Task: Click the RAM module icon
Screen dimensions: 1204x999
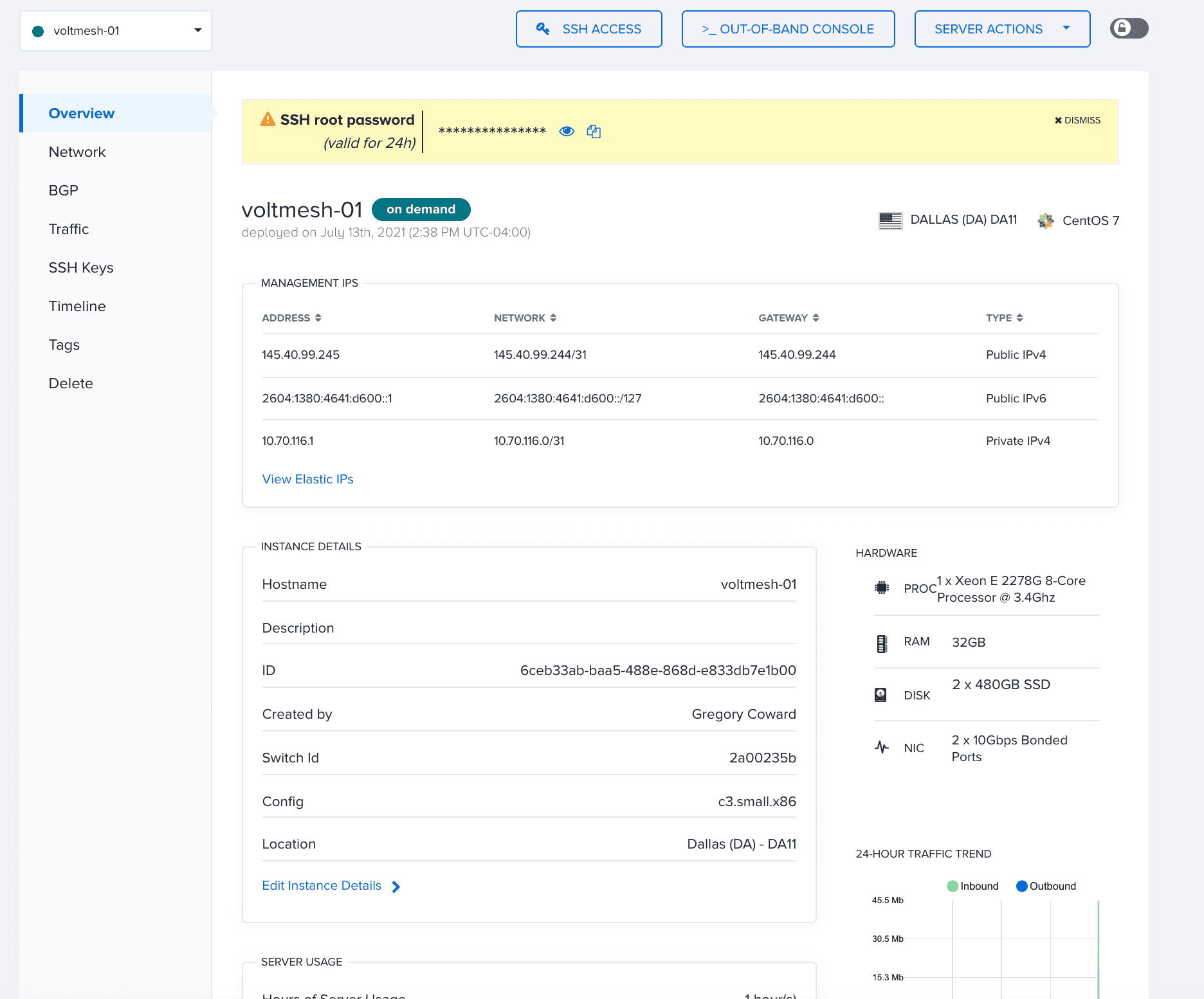Action: 882,643
